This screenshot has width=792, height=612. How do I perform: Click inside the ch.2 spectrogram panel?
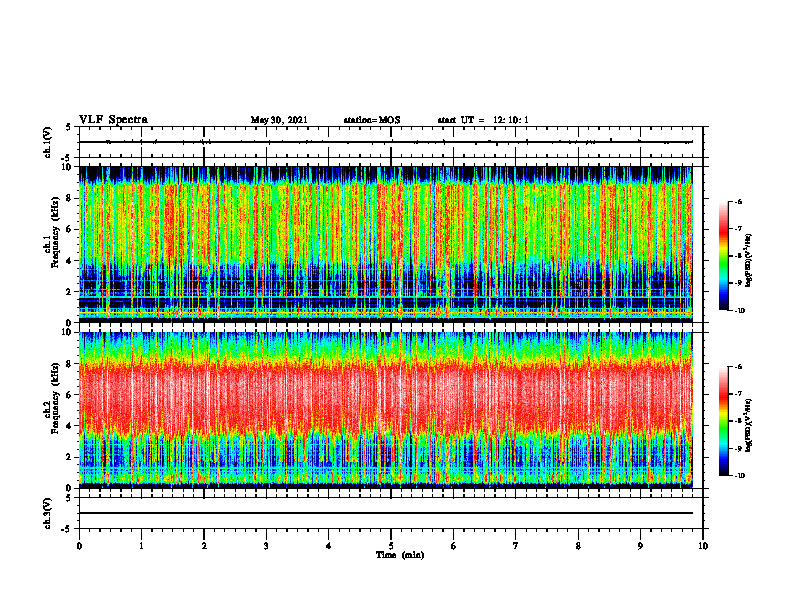click(x=385, y=410)
